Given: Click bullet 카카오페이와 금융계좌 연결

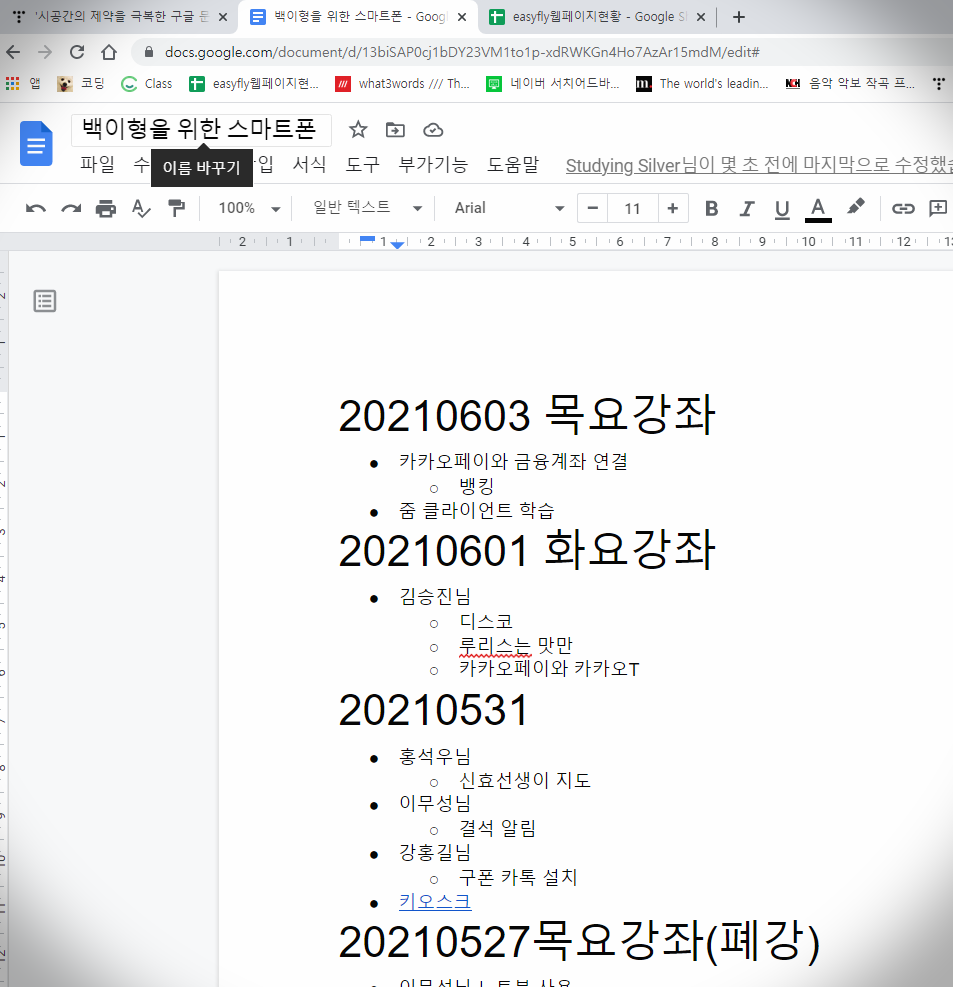Looking at the screenshot, I should click(513, 461).
